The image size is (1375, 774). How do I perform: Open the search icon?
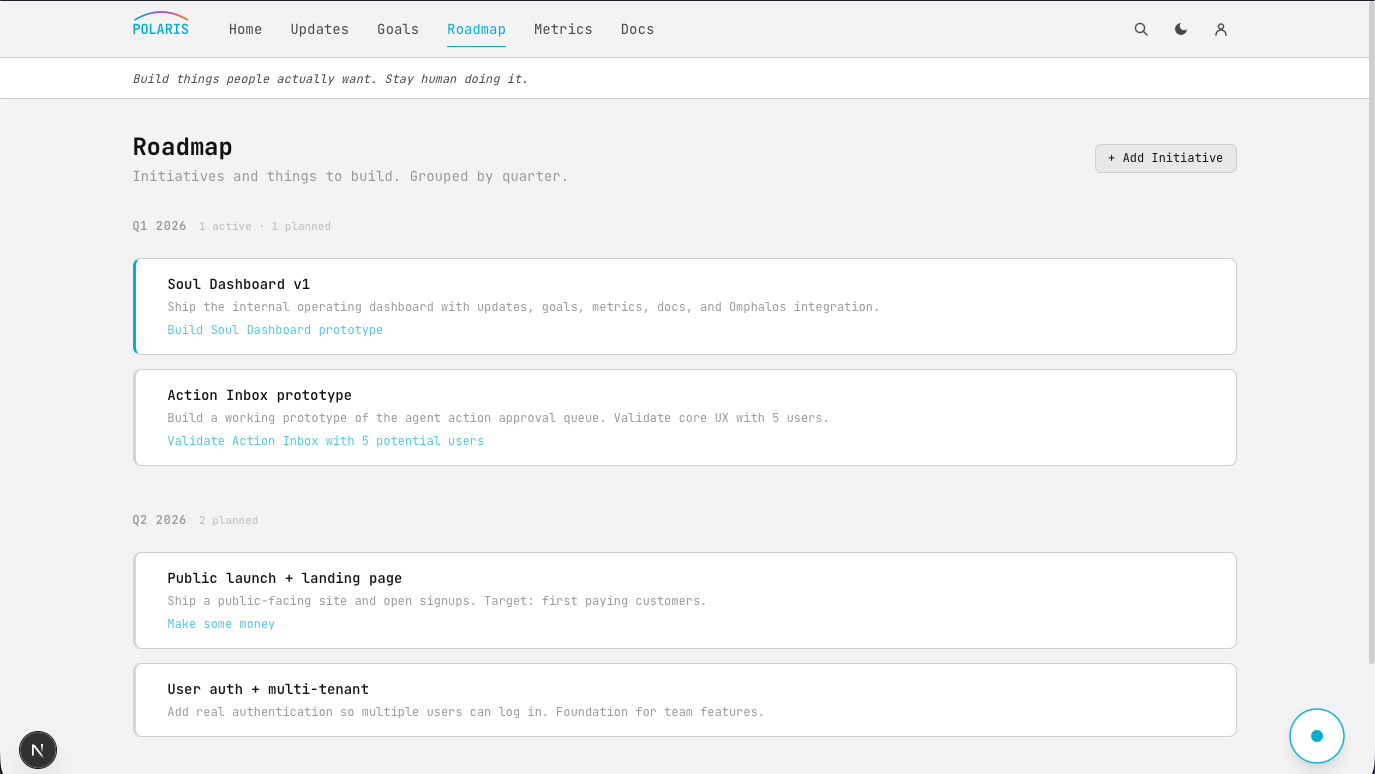coord(1141,29)
